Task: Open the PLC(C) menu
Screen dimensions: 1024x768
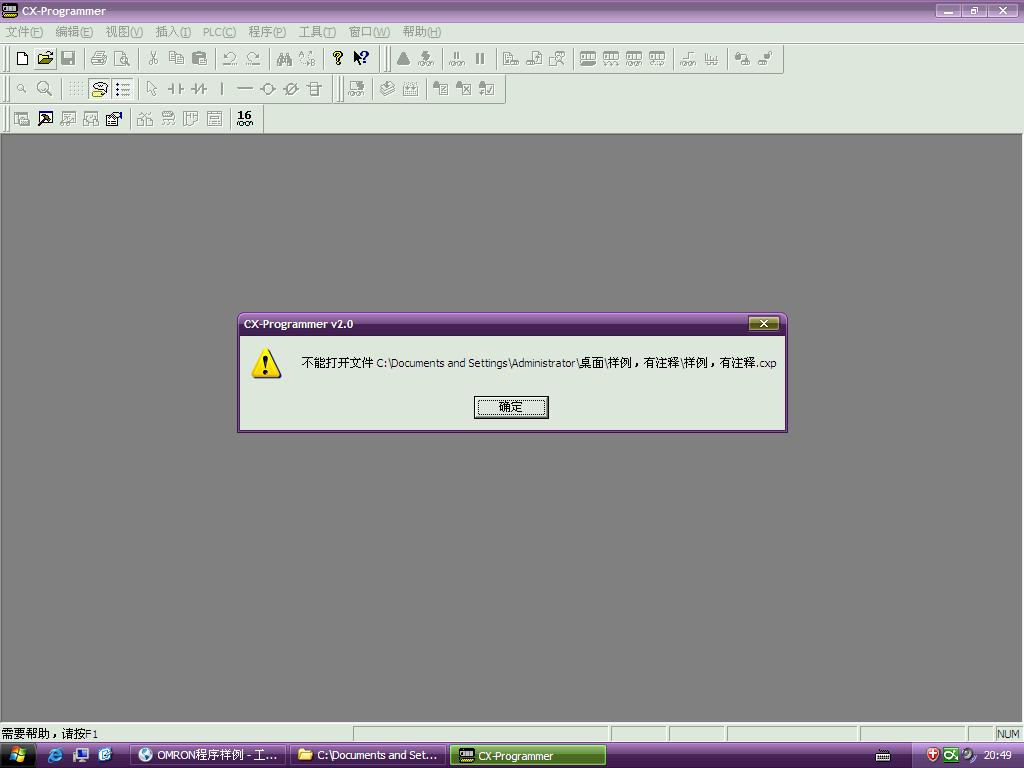Action: (219, 32)
